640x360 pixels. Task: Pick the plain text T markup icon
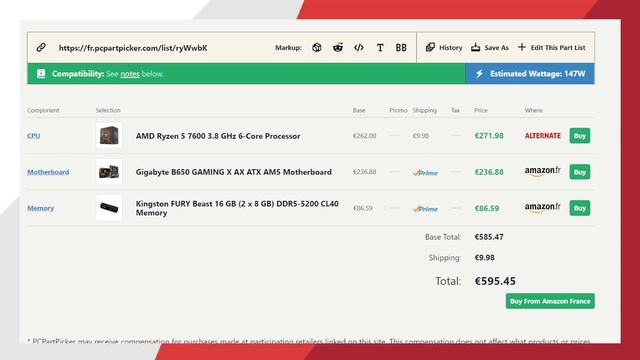point(380,48)
